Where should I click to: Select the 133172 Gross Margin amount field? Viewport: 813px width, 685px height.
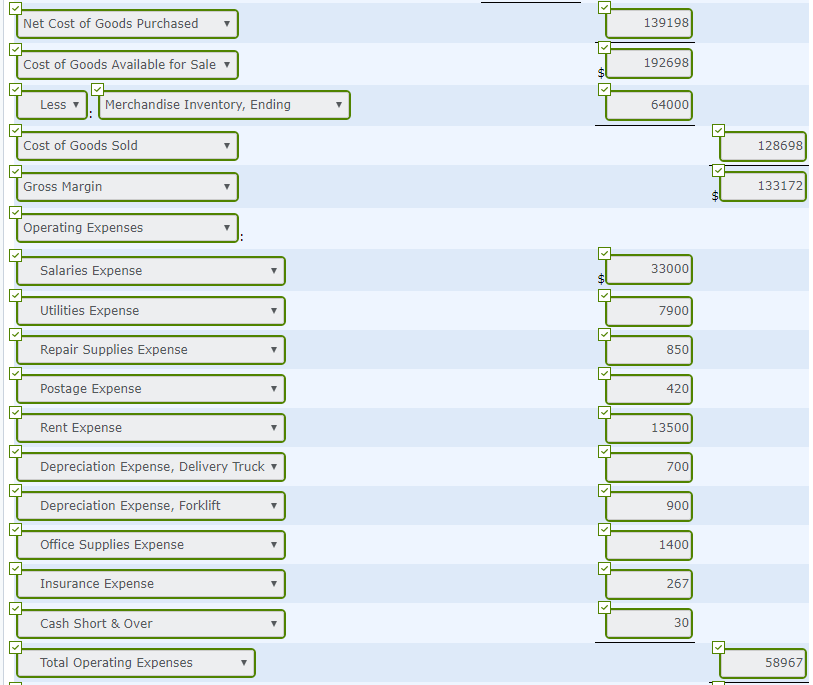pos(762,186)
